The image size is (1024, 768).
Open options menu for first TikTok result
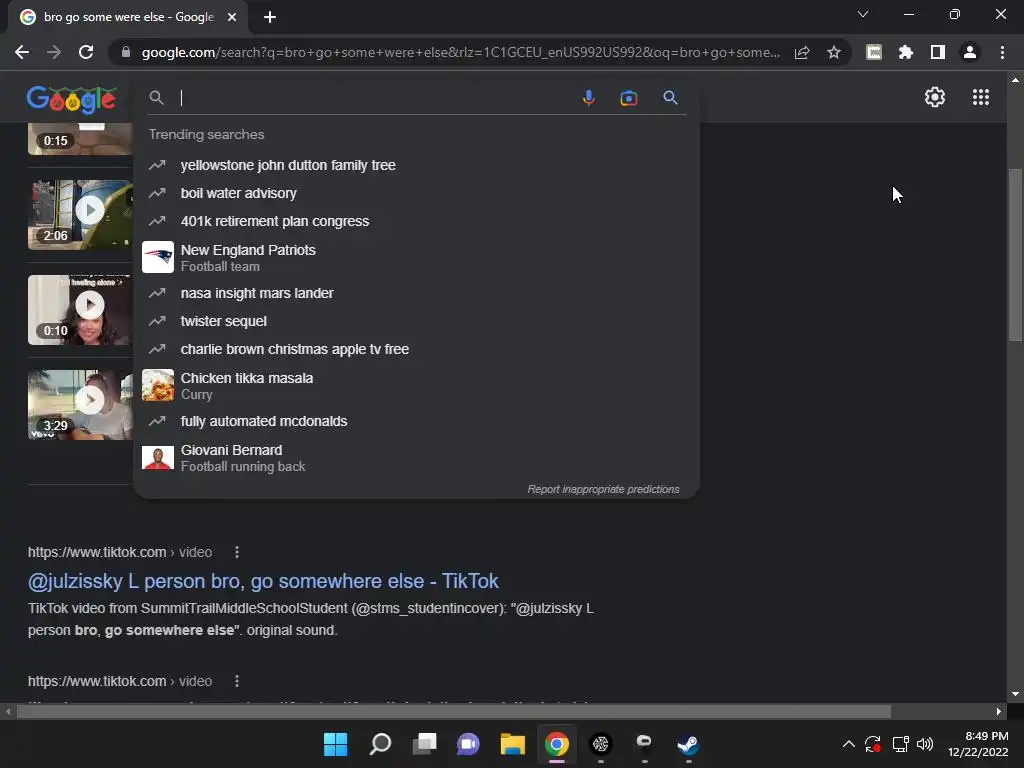[x=236, y=552]
